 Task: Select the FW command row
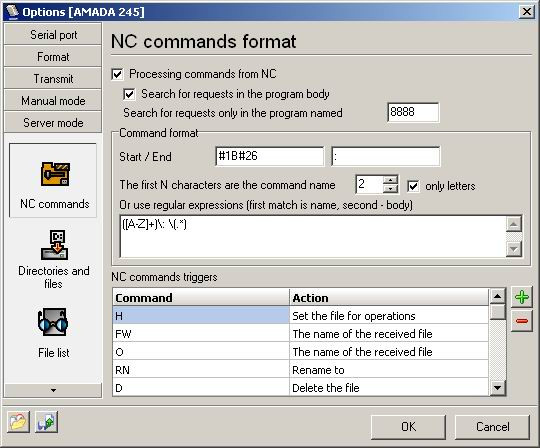click(x=201, y=333)
